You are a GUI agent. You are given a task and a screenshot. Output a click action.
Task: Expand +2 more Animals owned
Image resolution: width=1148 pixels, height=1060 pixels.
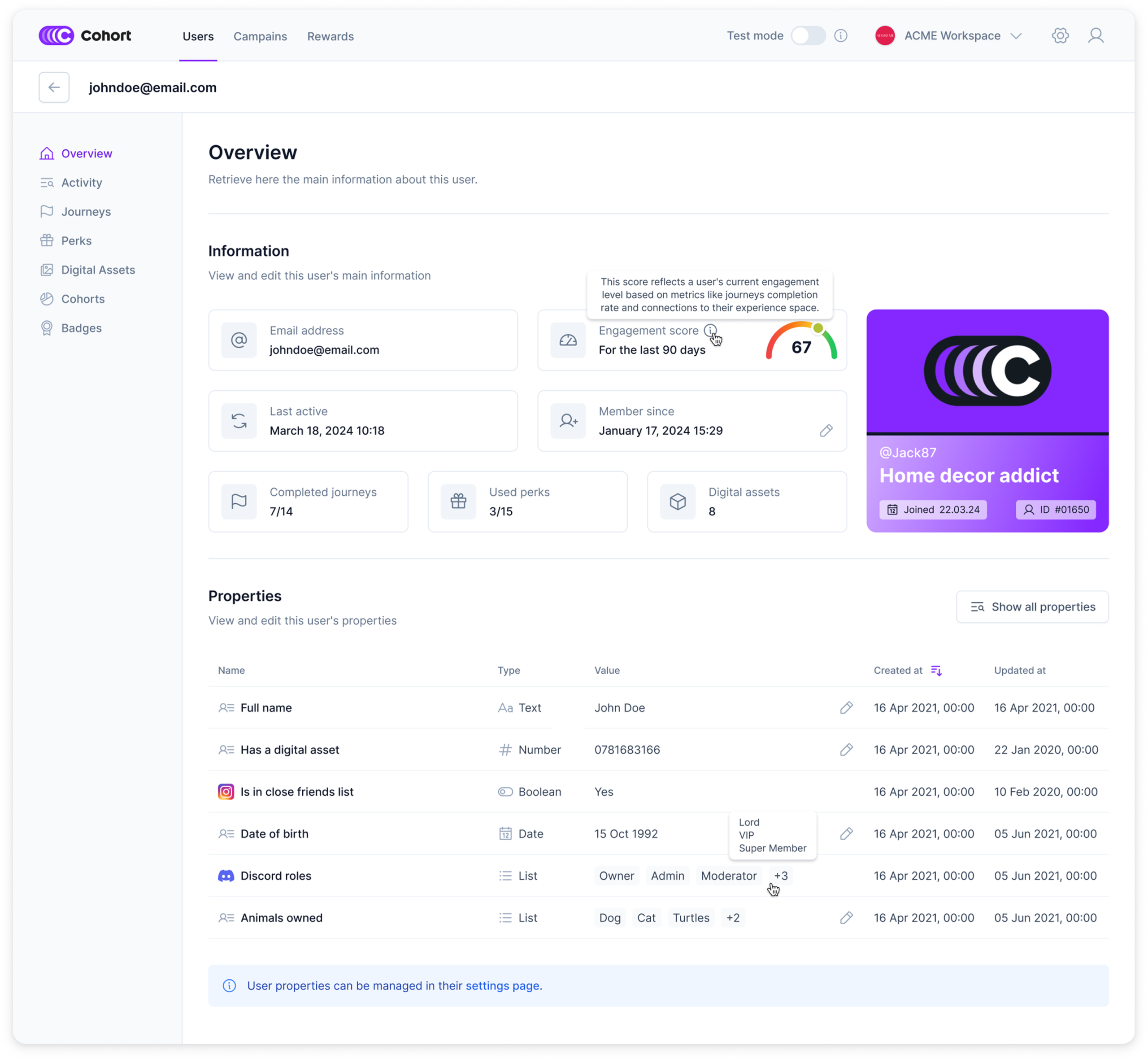(732, 918)
